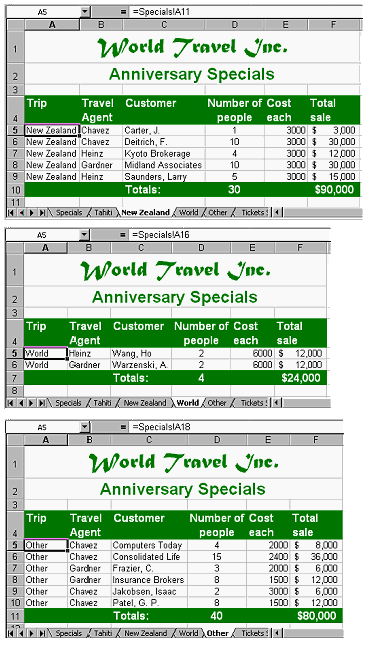Select cell 'Consolidated Life'
This screenshot has width=365, height=647.
click(149, 557)
